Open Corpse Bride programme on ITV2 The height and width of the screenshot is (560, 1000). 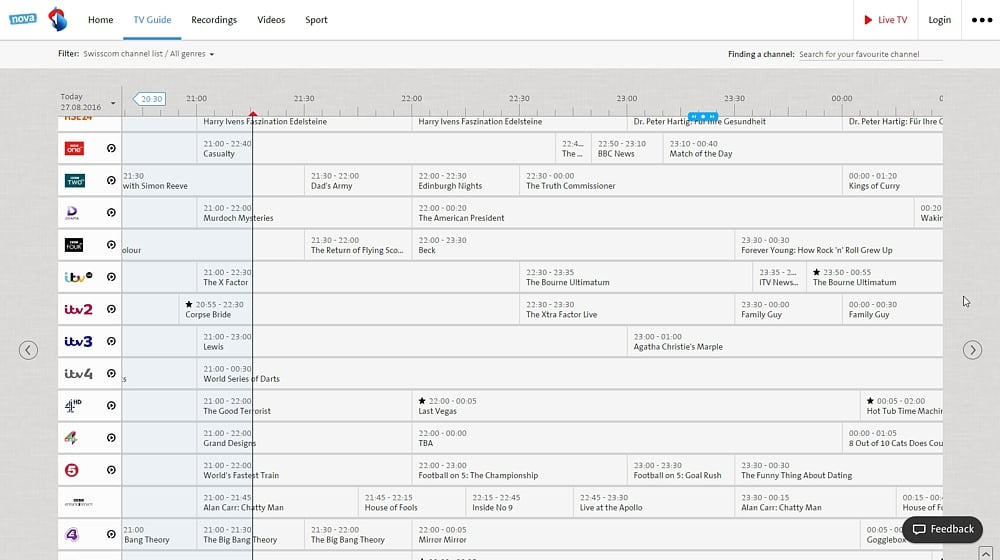pos(349,310)
